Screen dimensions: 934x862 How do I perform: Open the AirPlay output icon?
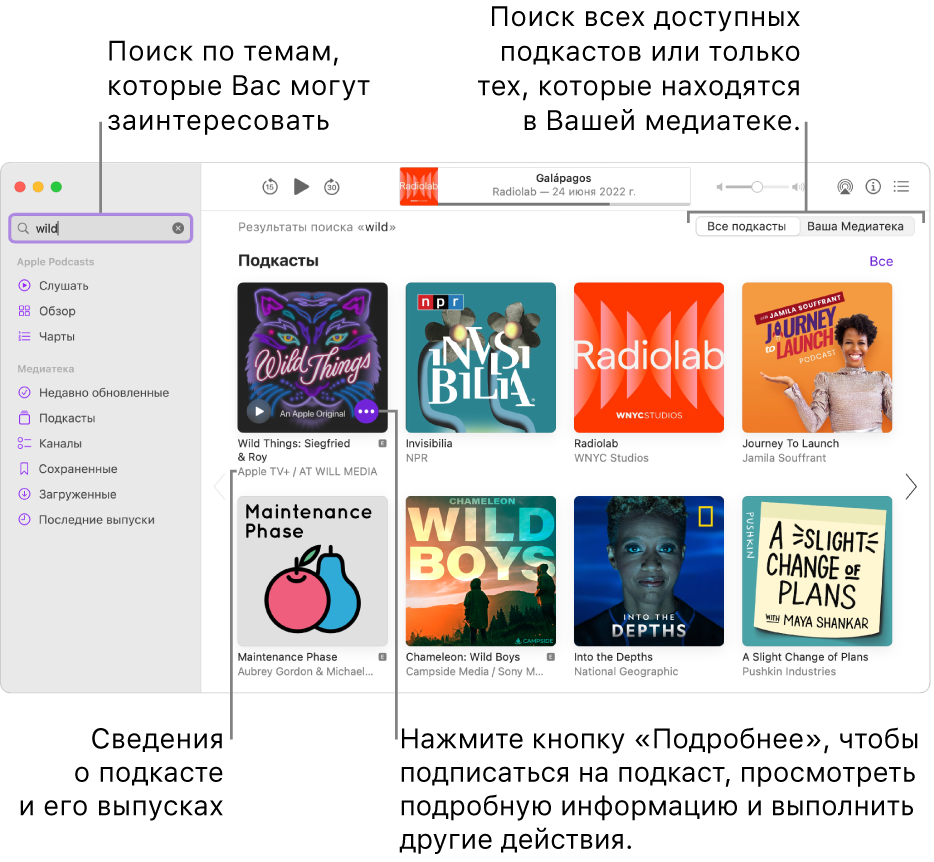[x=845, y=187]
